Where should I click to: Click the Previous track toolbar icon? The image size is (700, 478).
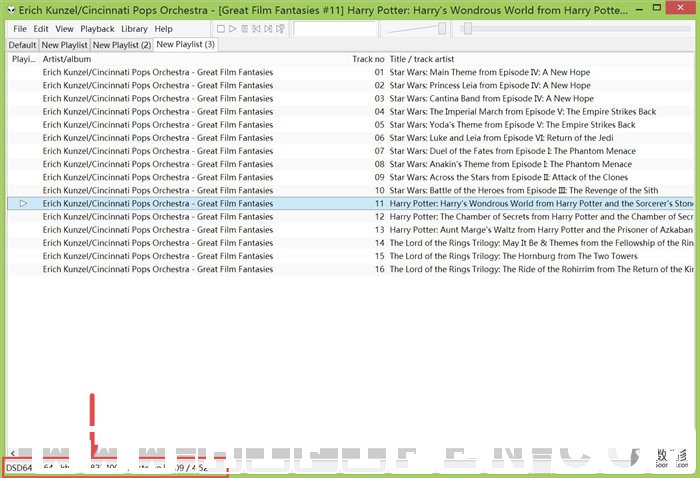coord(256,29)
